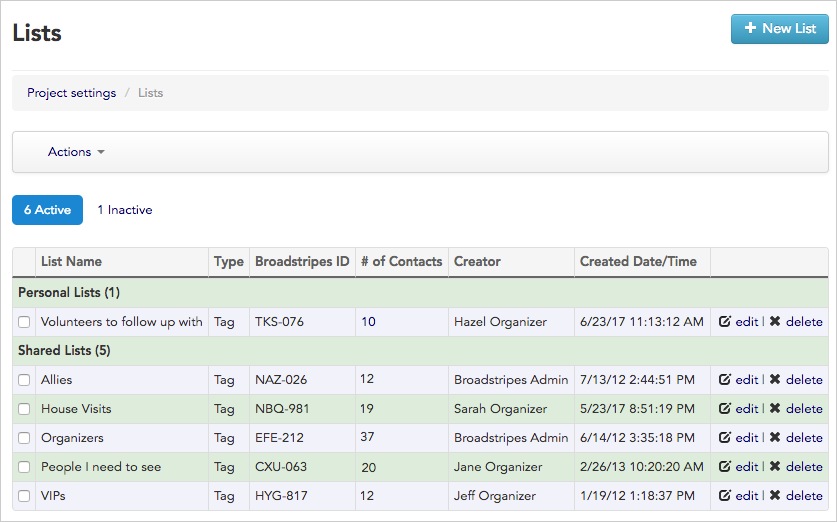The image size is (837, 522).
Task: Click the edit pencil icon for Volunteers row
Action: 724,321
